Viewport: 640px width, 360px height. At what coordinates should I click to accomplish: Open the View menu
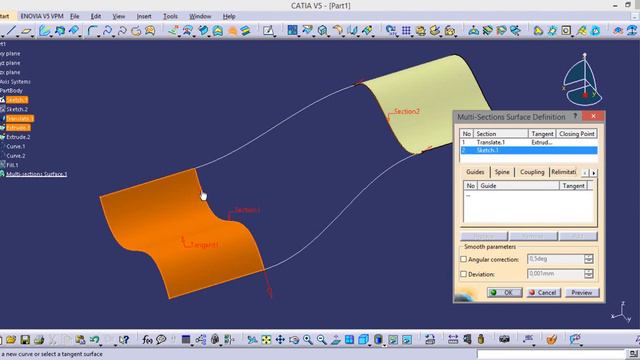(119, 16)
